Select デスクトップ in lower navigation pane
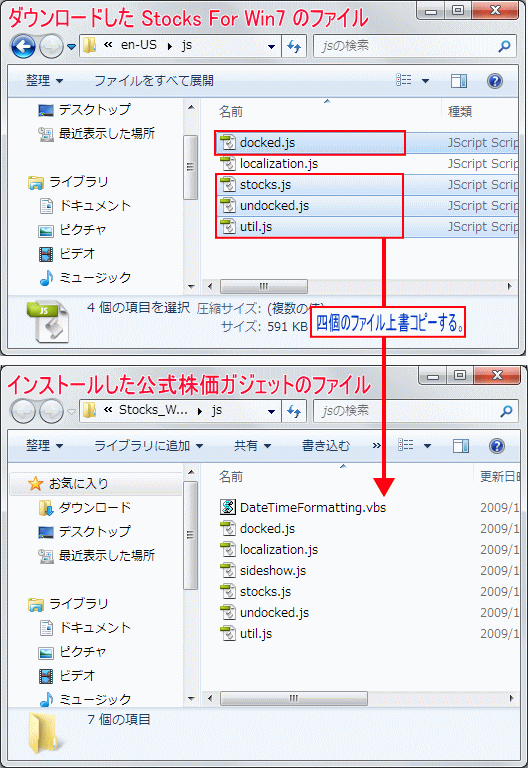This screenshot has height=768, width=528. point(84,532)
